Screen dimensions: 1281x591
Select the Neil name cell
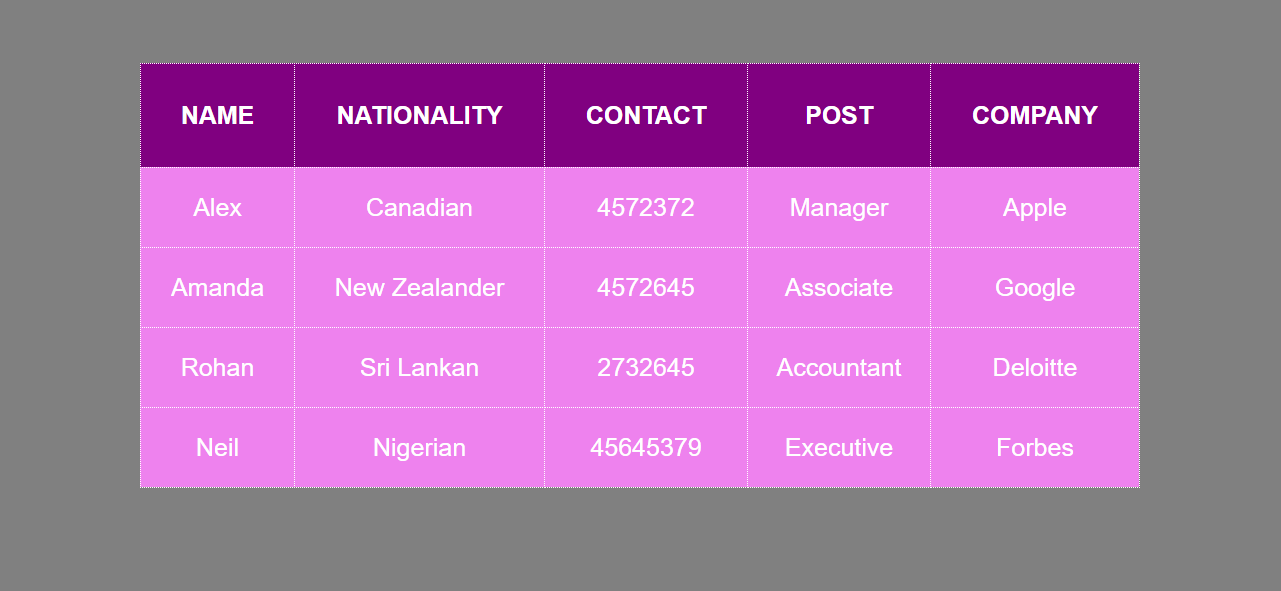(x=217, y=447)
